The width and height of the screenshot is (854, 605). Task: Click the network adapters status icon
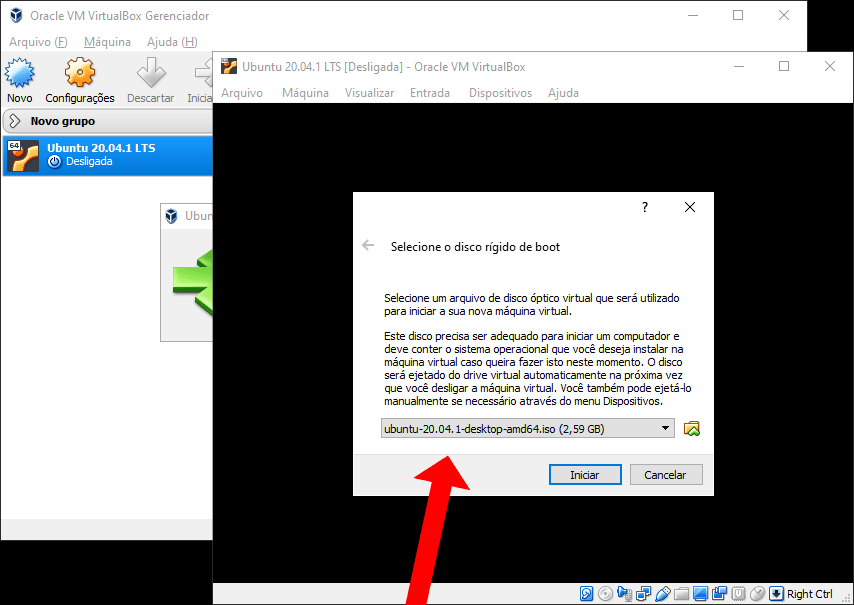643,594
